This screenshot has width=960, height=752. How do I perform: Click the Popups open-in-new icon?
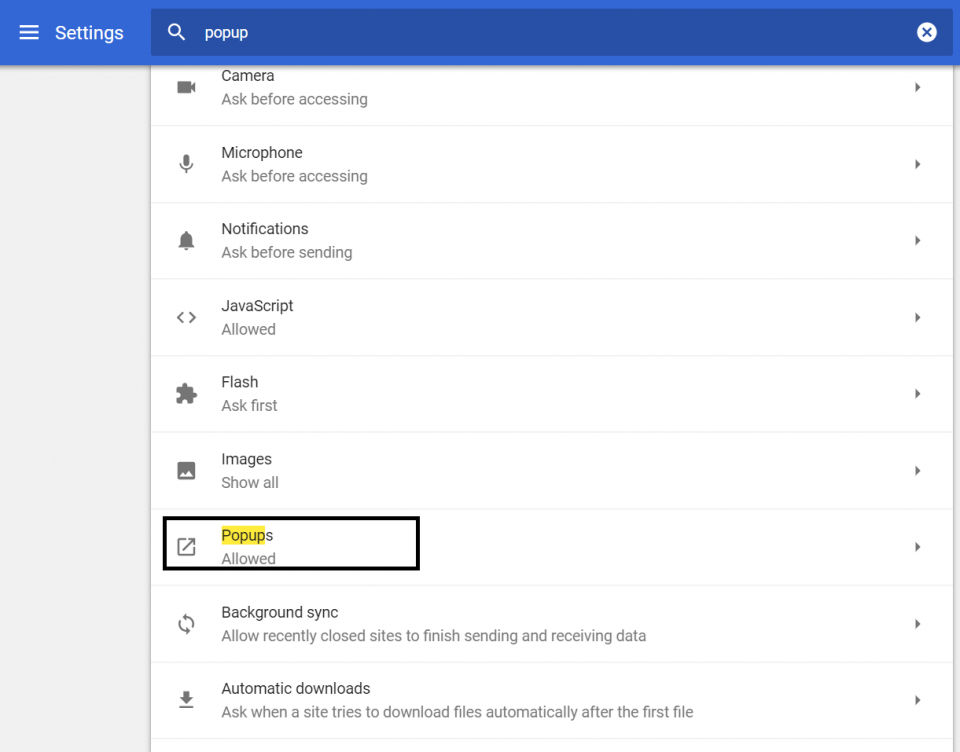[x=186, y=547]
